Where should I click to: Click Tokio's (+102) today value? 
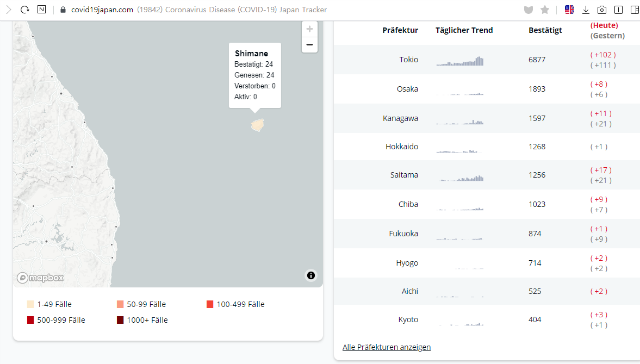click(x=603, y=55)
